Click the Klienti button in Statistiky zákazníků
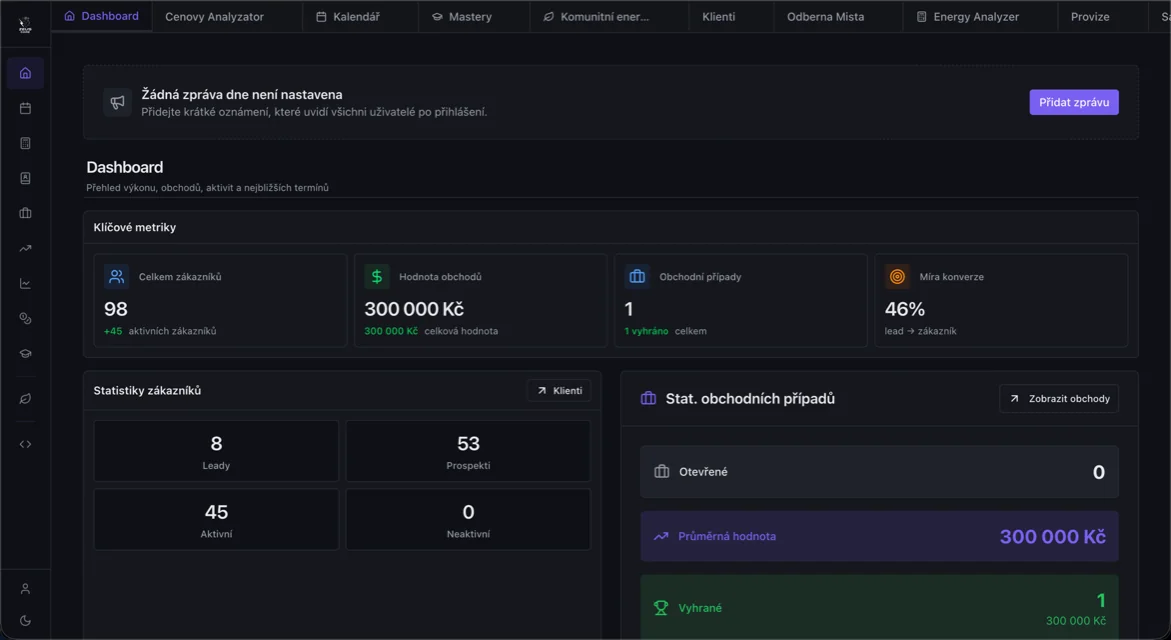 pyautogui.click(x=559, y=391)
